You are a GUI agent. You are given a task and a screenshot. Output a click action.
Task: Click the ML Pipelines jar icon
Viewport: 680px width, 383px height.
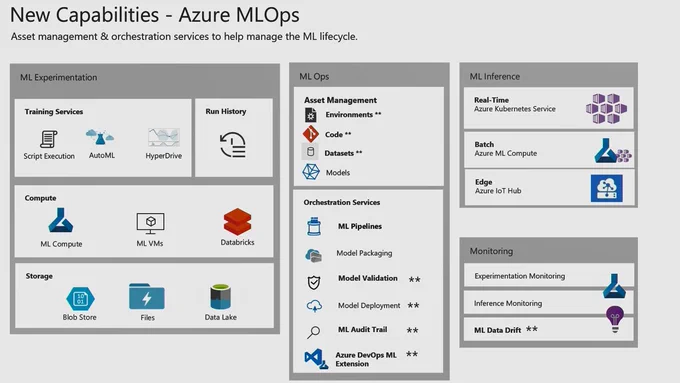tap(314, 226)
